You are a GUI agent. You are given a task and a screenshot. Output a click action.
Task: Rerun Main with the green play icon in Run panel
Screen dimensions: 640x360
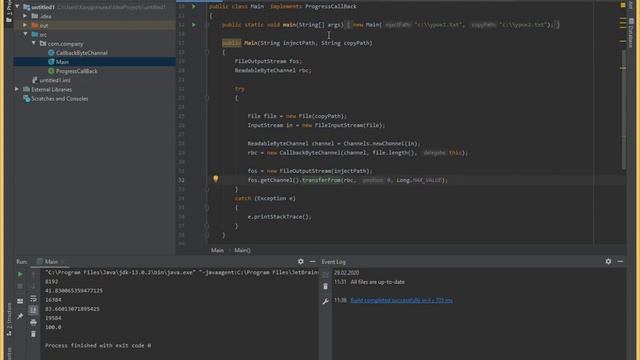pyautogui.click(x=20, y=274)
